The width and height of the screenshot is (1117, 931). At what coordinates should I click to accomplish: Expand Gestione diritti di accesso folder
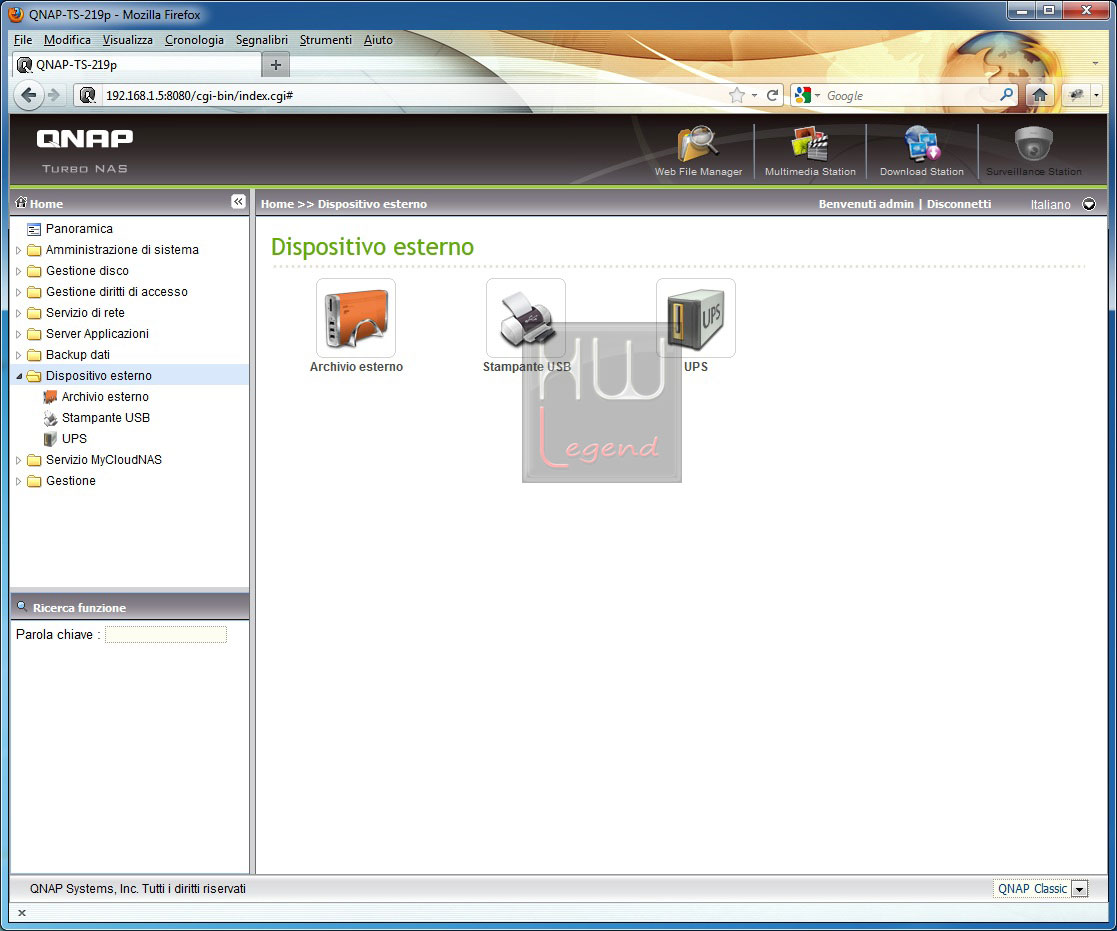[x=19, y=292]
